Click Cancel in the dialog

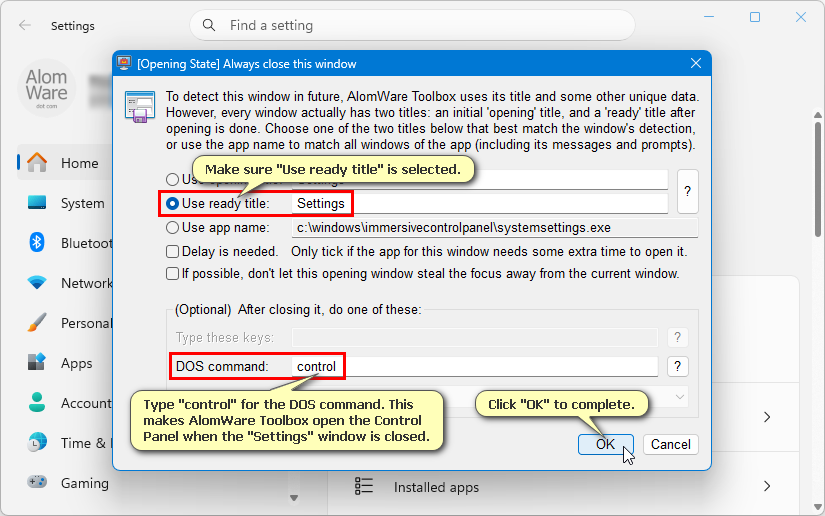click(670, 444)
